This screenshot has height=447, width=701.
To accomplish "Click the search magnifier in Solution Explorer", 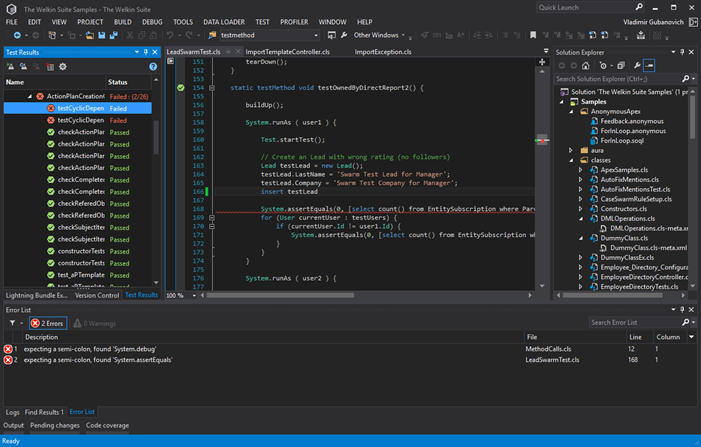I will click(x=686, y=79).
